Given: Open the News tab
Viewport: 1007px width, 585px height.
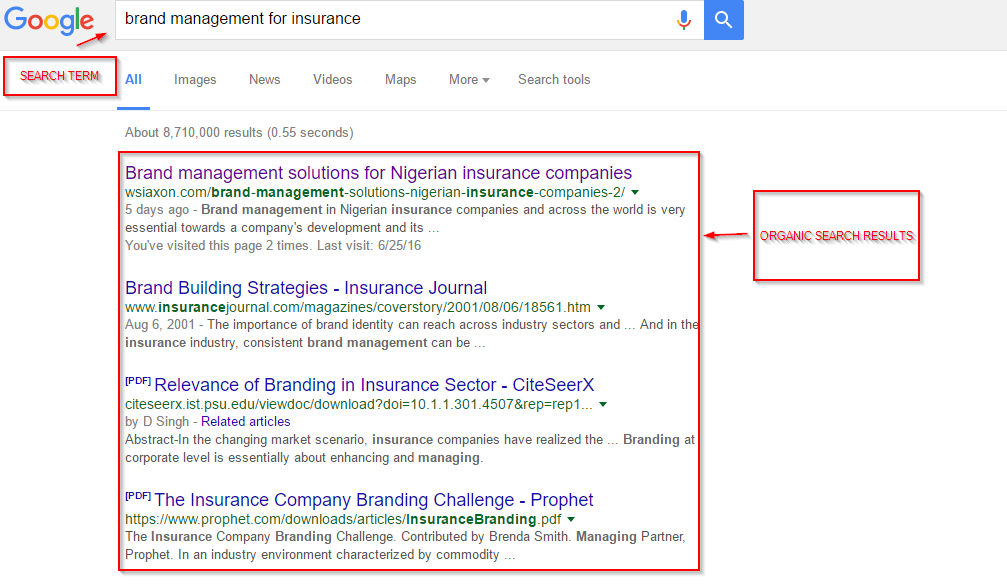Looking at the screenshot, I should pos(265,80).
